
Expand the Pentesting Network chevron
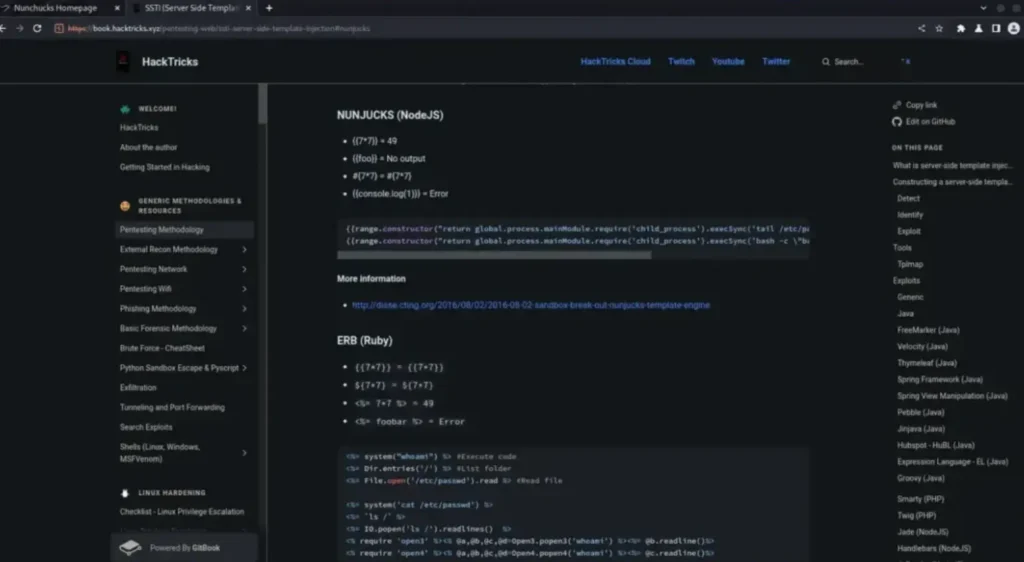245,269
